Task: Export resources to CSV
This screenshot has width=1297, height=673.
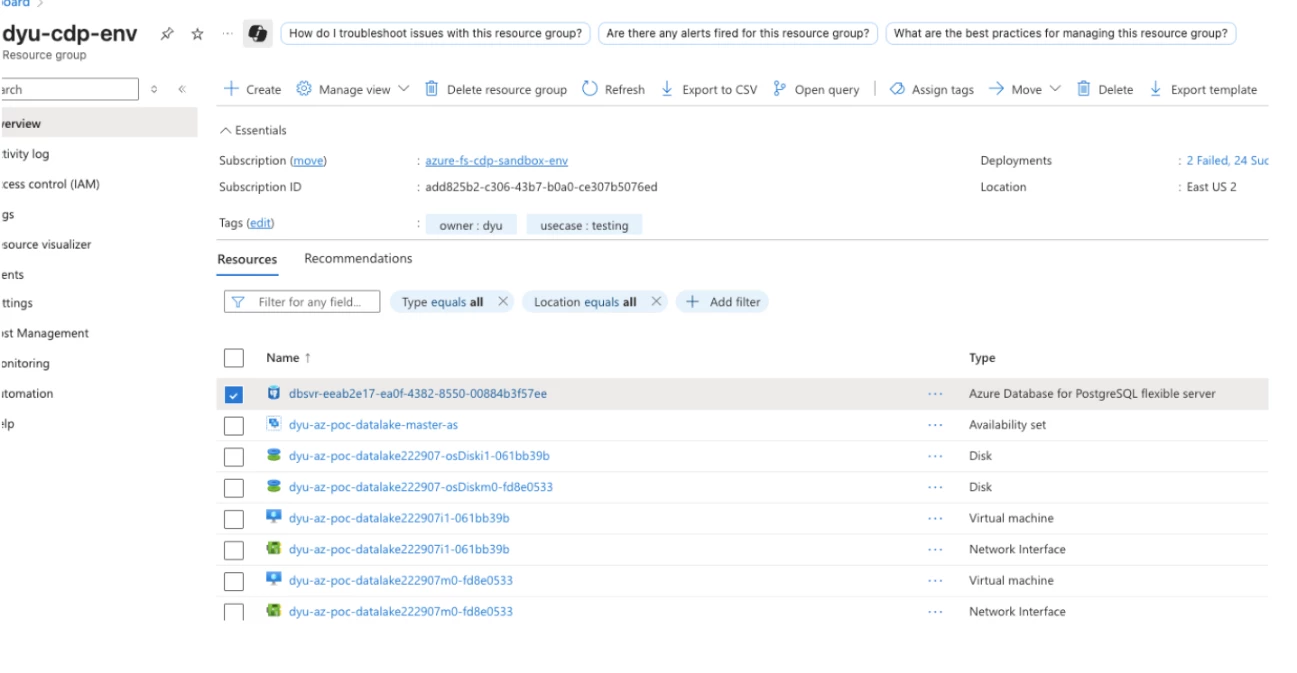Action: 709,89
